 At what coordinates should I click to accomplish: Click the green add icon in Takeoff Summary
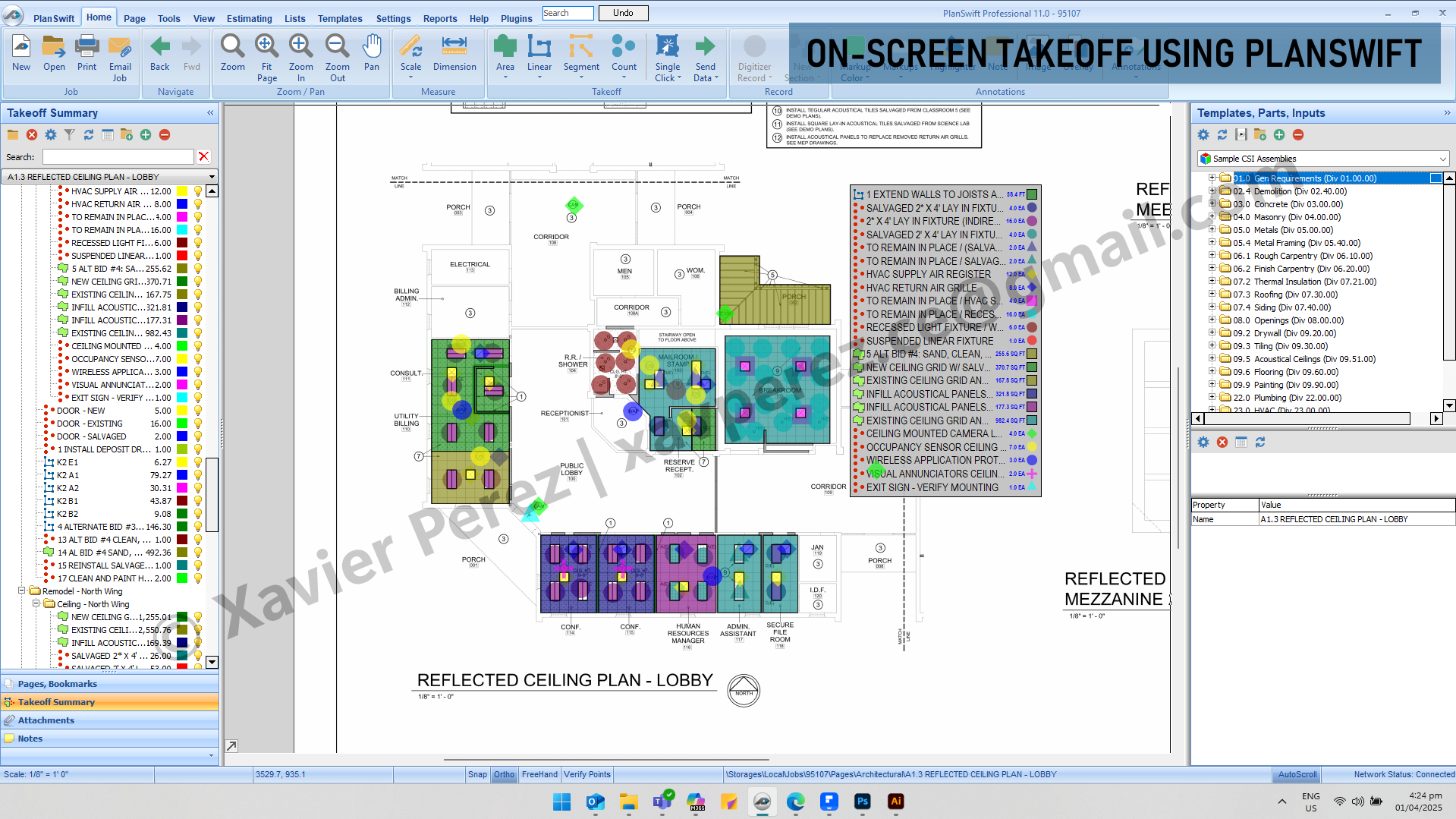tap(146, 134)
